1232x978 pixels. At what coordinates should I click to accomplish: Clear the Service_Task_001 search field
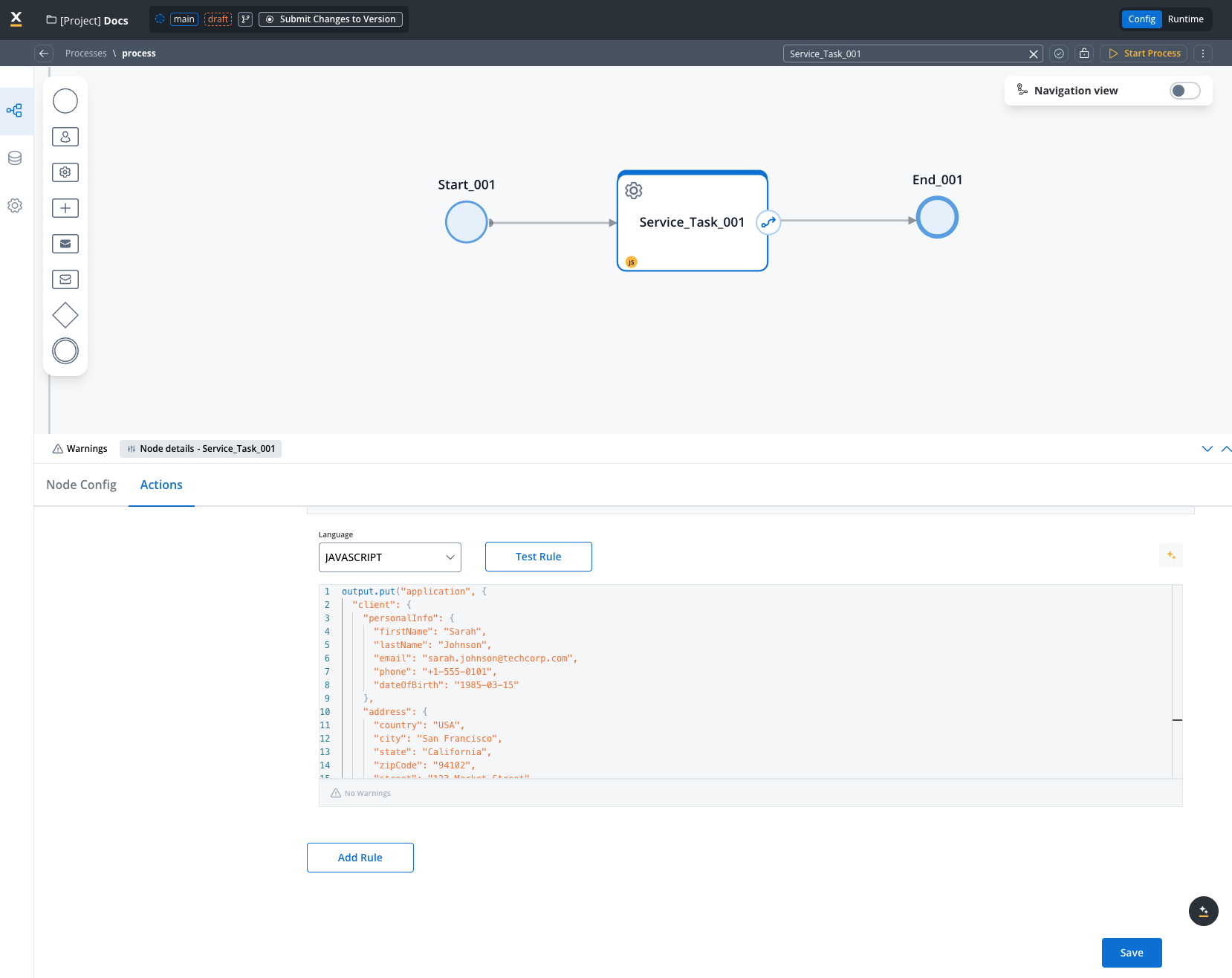(1033, 54)
